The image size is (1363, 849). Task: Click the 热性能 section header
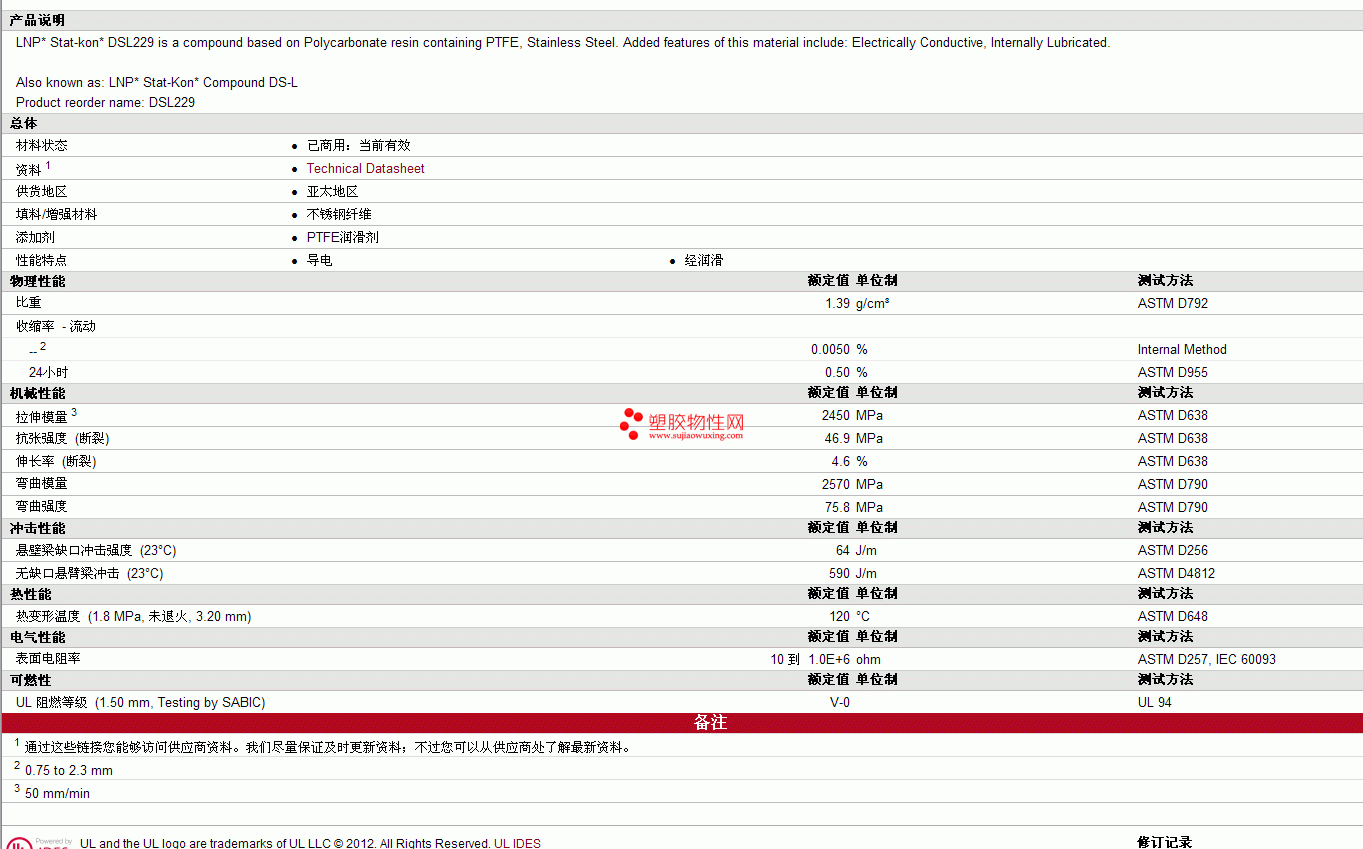31,595
